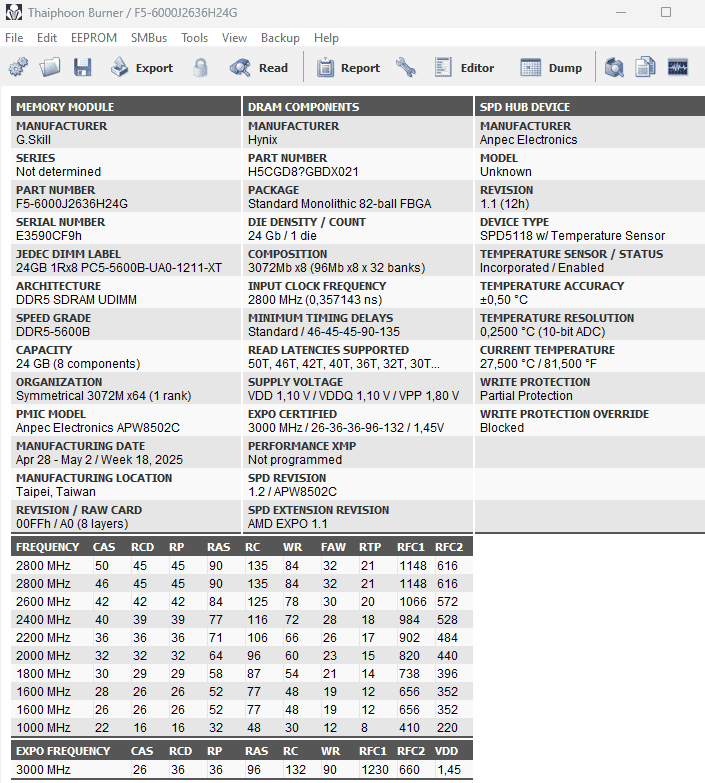Click the gears settings icon in toolbar
This screenshot has width=705, height=783.
click(x=18, y=67)
